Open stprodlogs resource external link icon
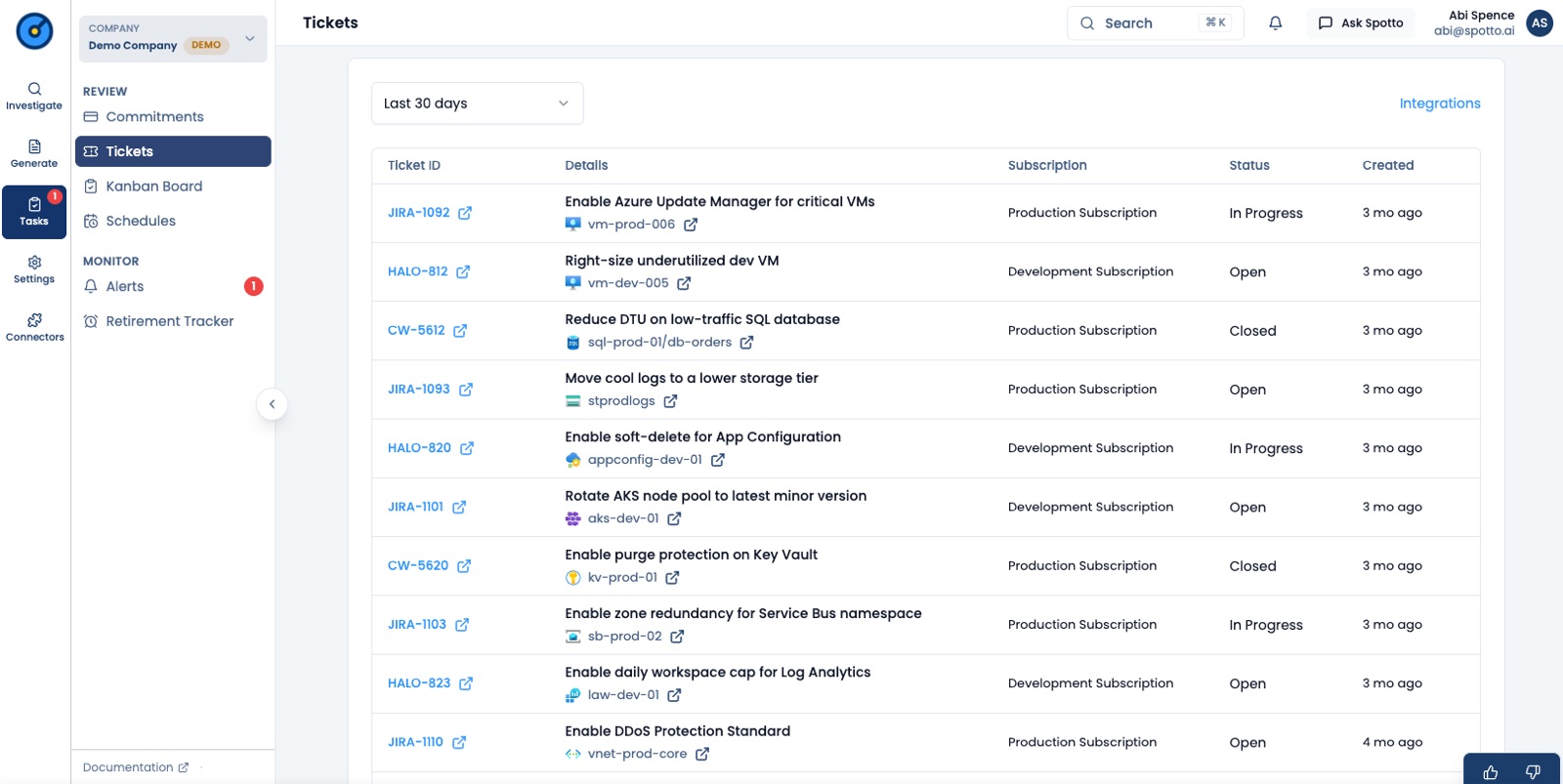 pos(670,401)
